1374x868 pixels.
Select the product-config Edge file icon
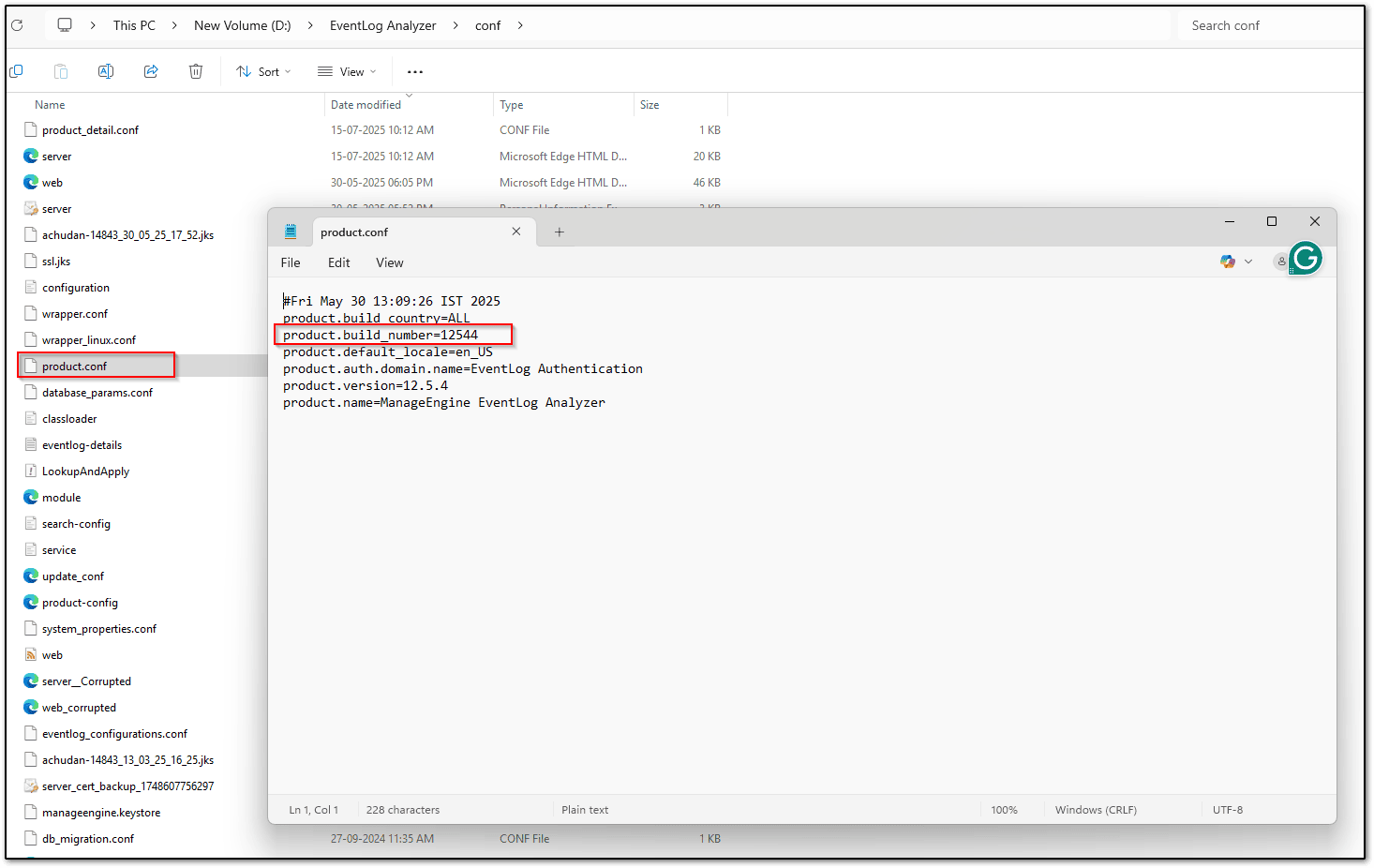[31, 603]
